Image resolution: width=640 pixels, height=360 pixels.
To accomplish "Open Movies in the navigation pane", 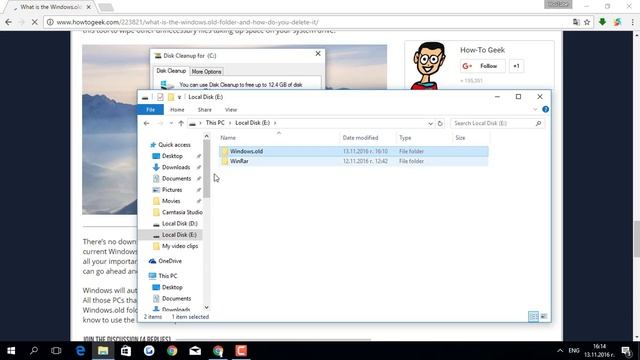I will tap(171, 201).
